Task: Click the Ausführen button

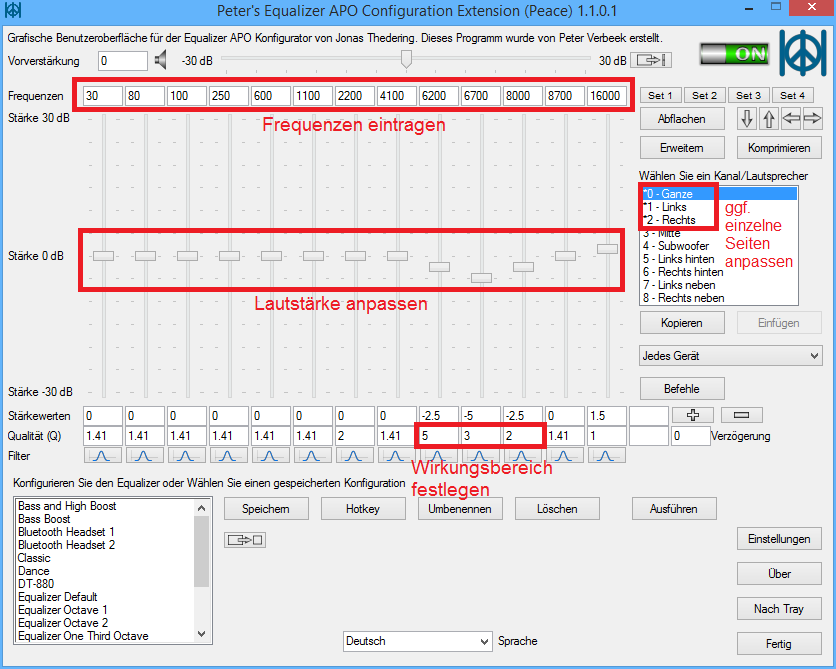Action: point(674,509)
